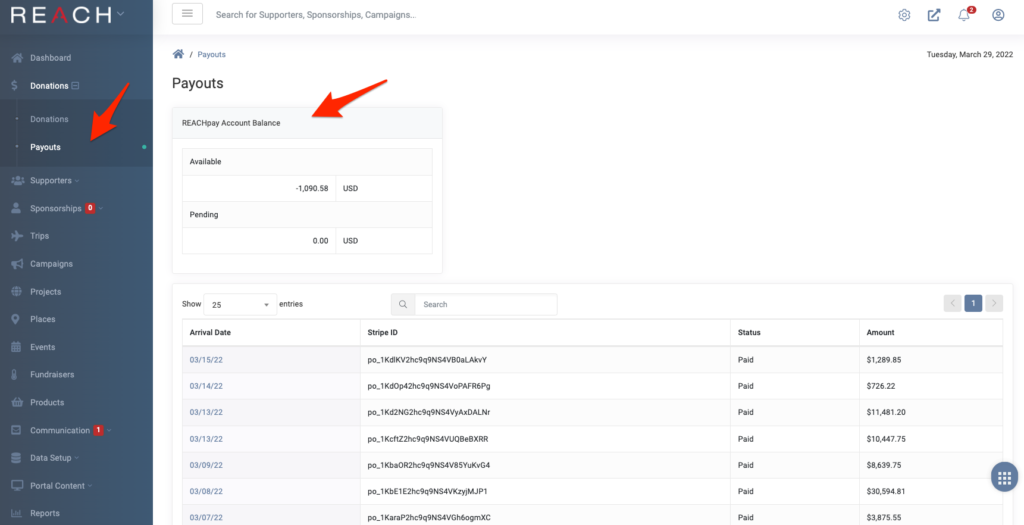Toggle sidebar with the hamburger menu button
Screen dimensions: 1024x525
(x=187, y=14)
